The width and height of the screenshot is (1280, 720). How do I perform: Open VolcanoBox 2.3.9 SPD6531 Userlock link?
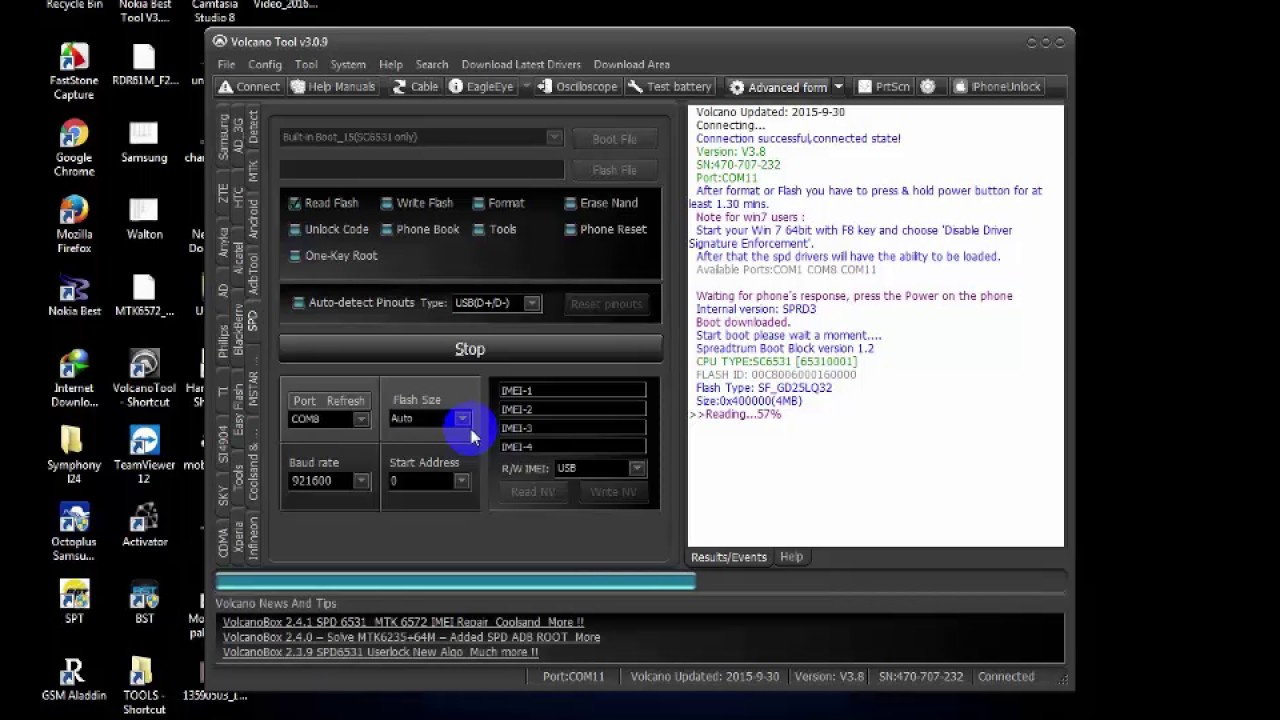(380, 652)
